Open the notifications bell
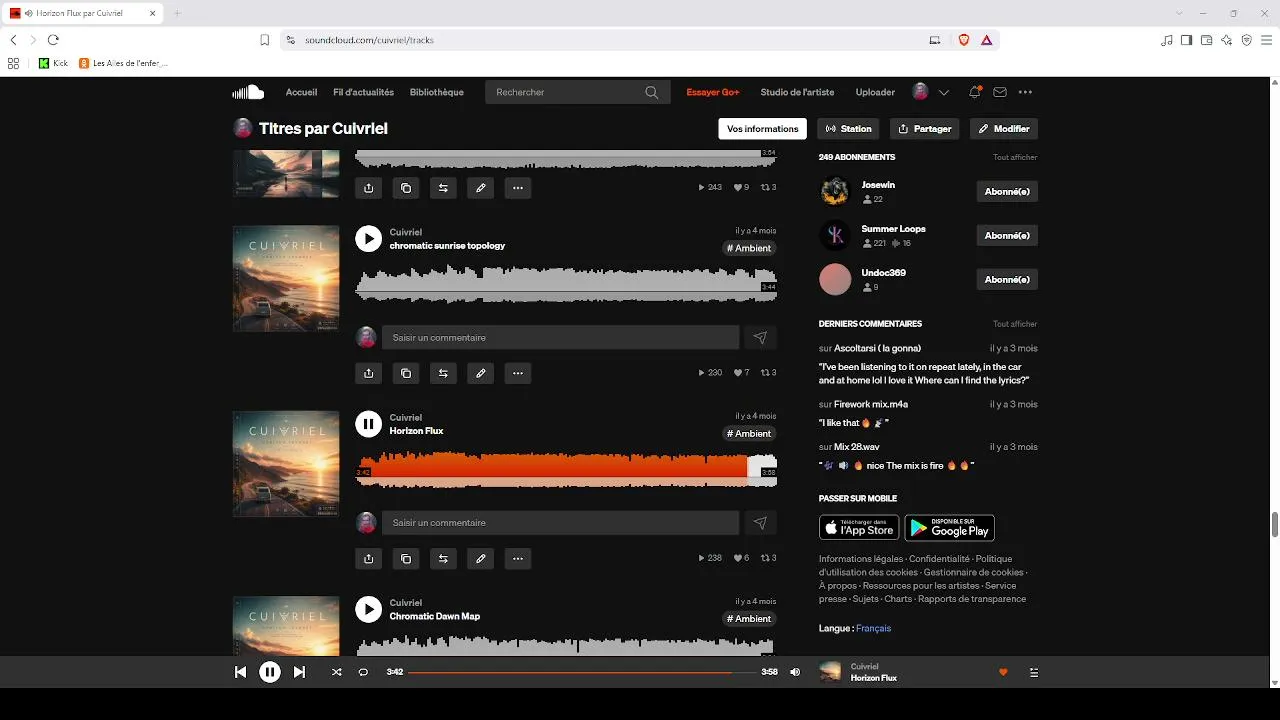Viewport: 1280px width, 720px height. coord(974,92)
